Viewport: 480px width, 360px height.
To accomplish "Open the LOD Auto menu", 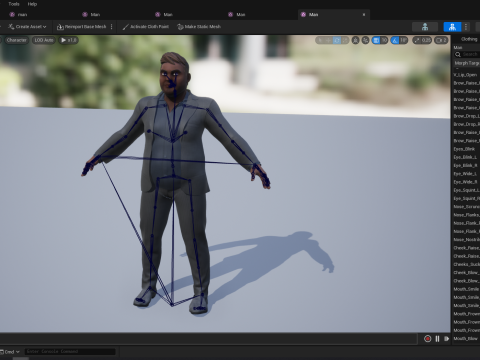I will (x=44, y=40).
